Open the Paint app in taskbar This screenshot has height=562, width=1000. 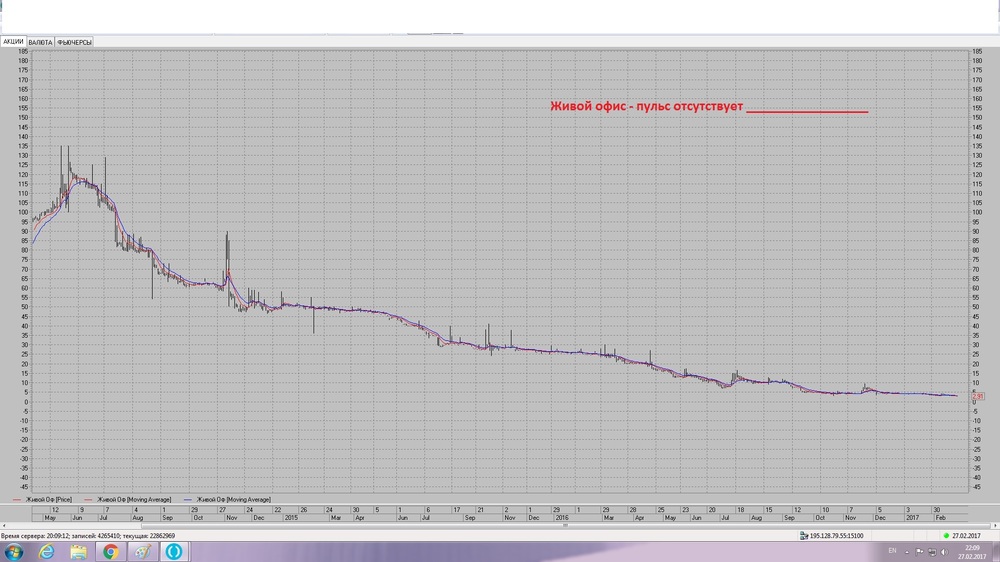pos(142,552)
